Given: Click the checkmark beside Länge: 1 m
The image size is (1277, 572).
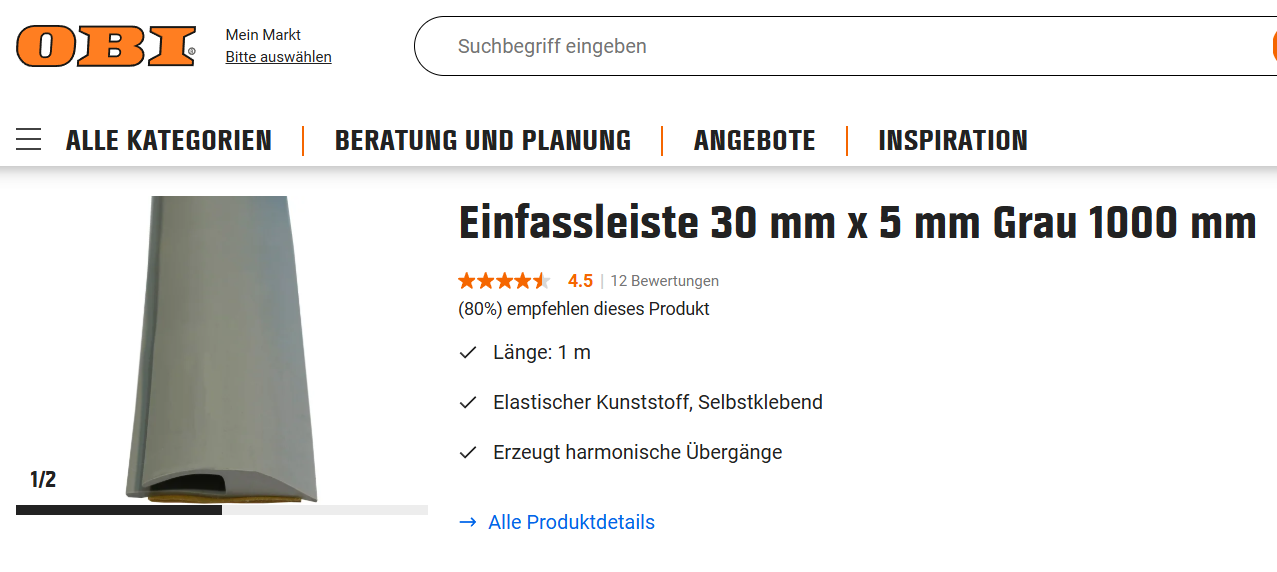Looking at the screenshot, I should point(467,352).
